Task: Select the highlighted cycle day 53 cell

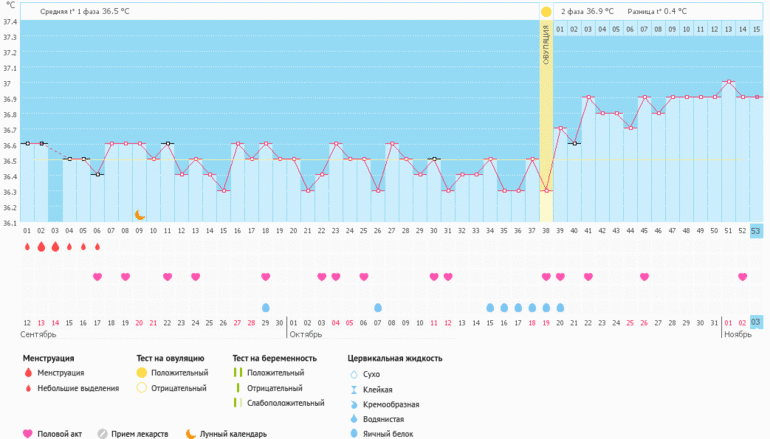Action: tap(756, 231)
